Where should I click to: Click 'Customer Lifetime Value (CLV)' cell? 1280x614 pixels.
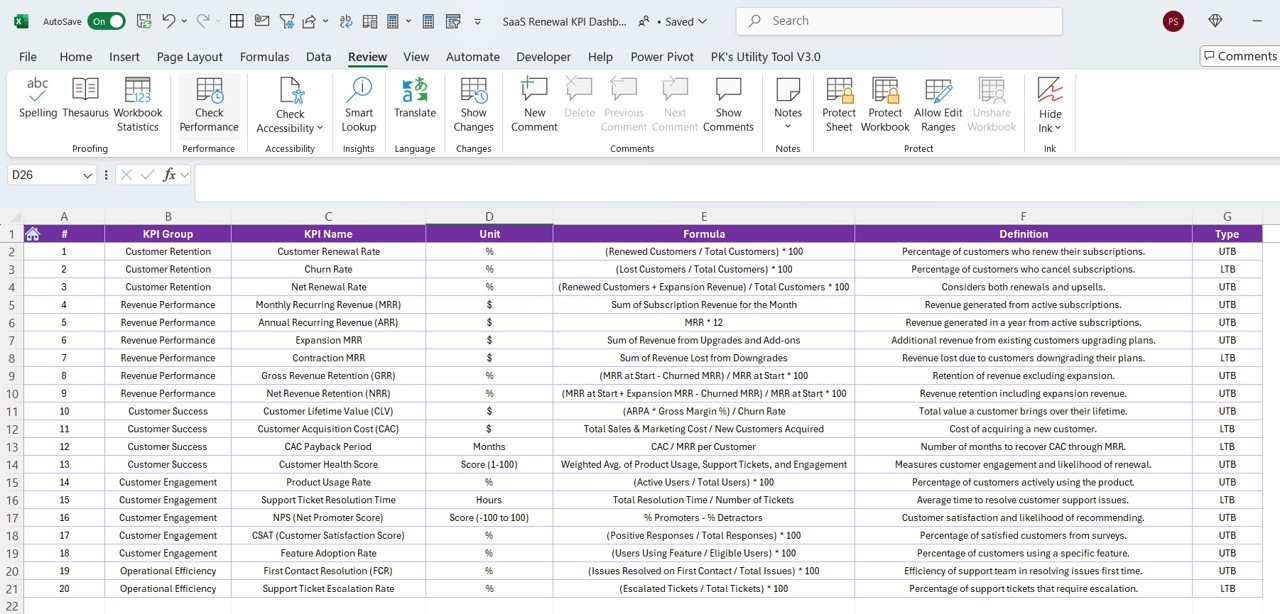coord(328,411)
